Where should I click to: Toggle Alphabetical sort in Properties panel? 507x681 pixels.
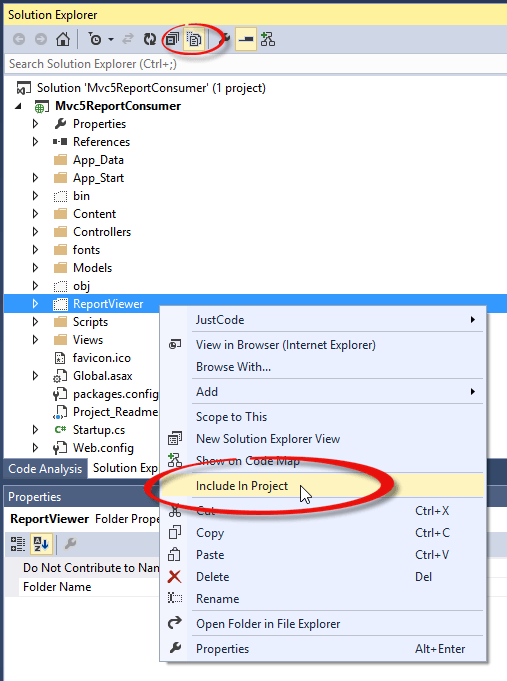tap(41, 544)
